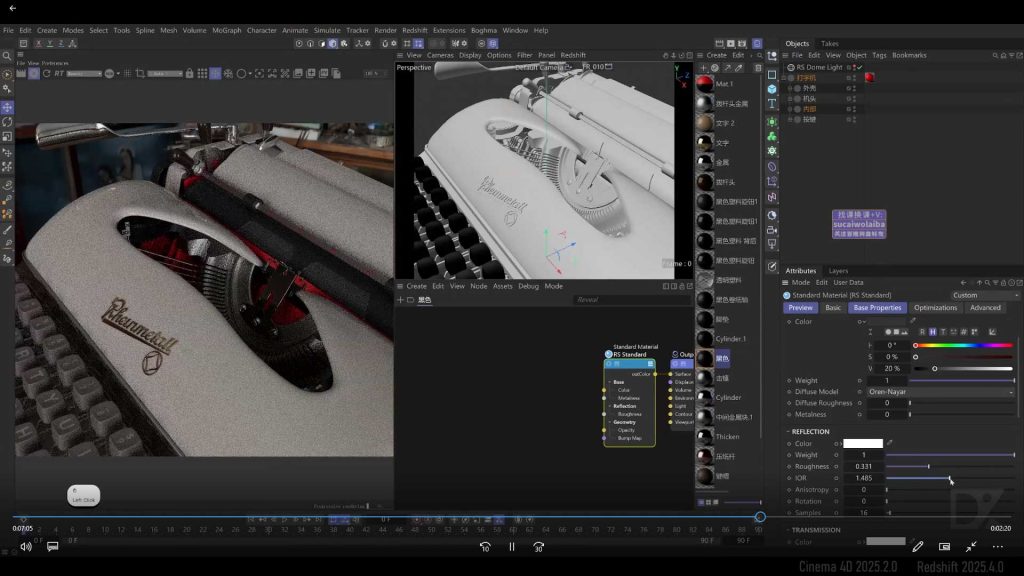Viewport: 1024px width, 576px height.
Task: Click the Advanced button in material properties
Action: (985, 308)
